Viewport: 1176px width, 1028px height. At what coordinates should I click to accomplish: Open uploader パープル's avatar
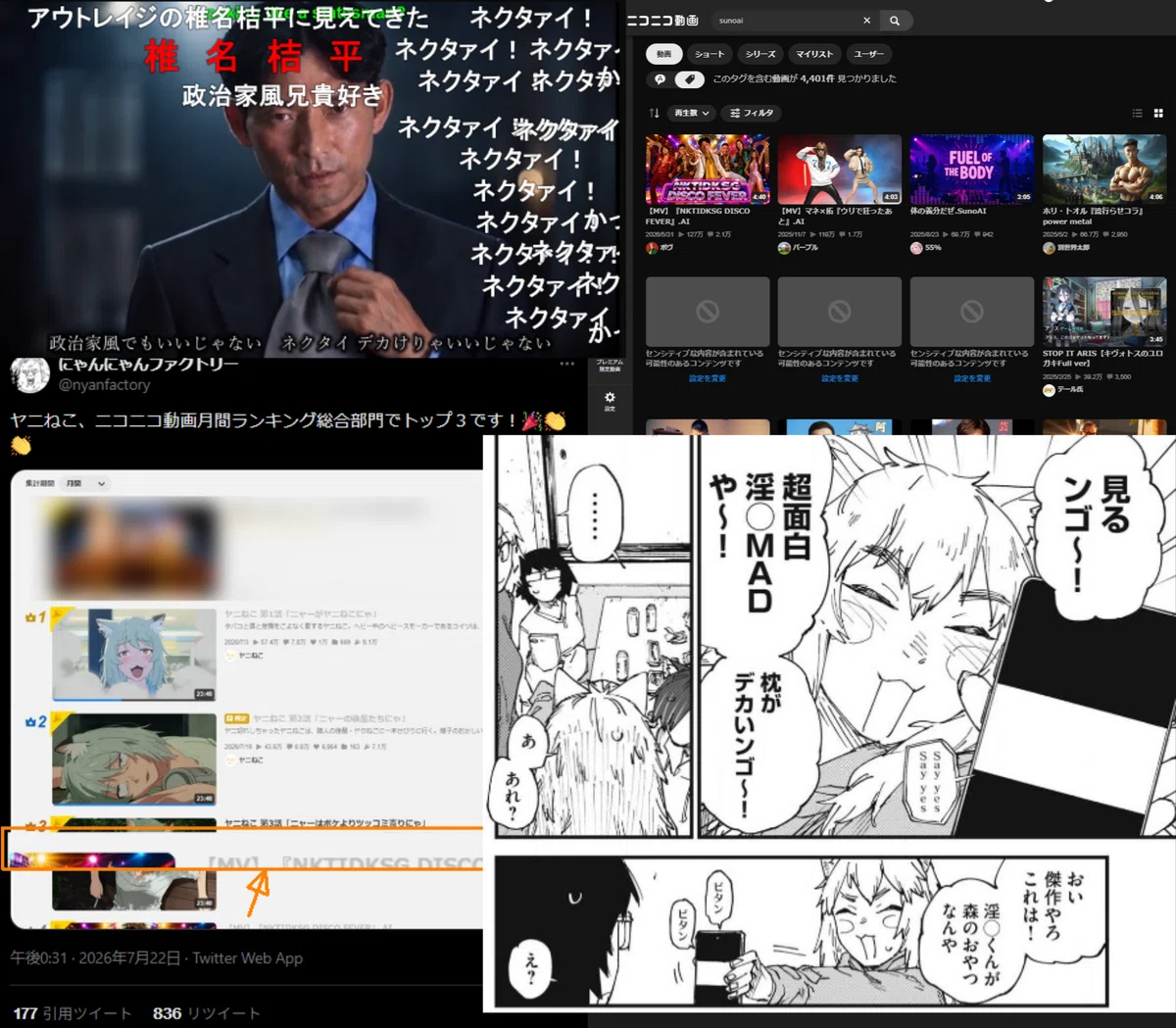pyautogui.click(x=784, y=248)
